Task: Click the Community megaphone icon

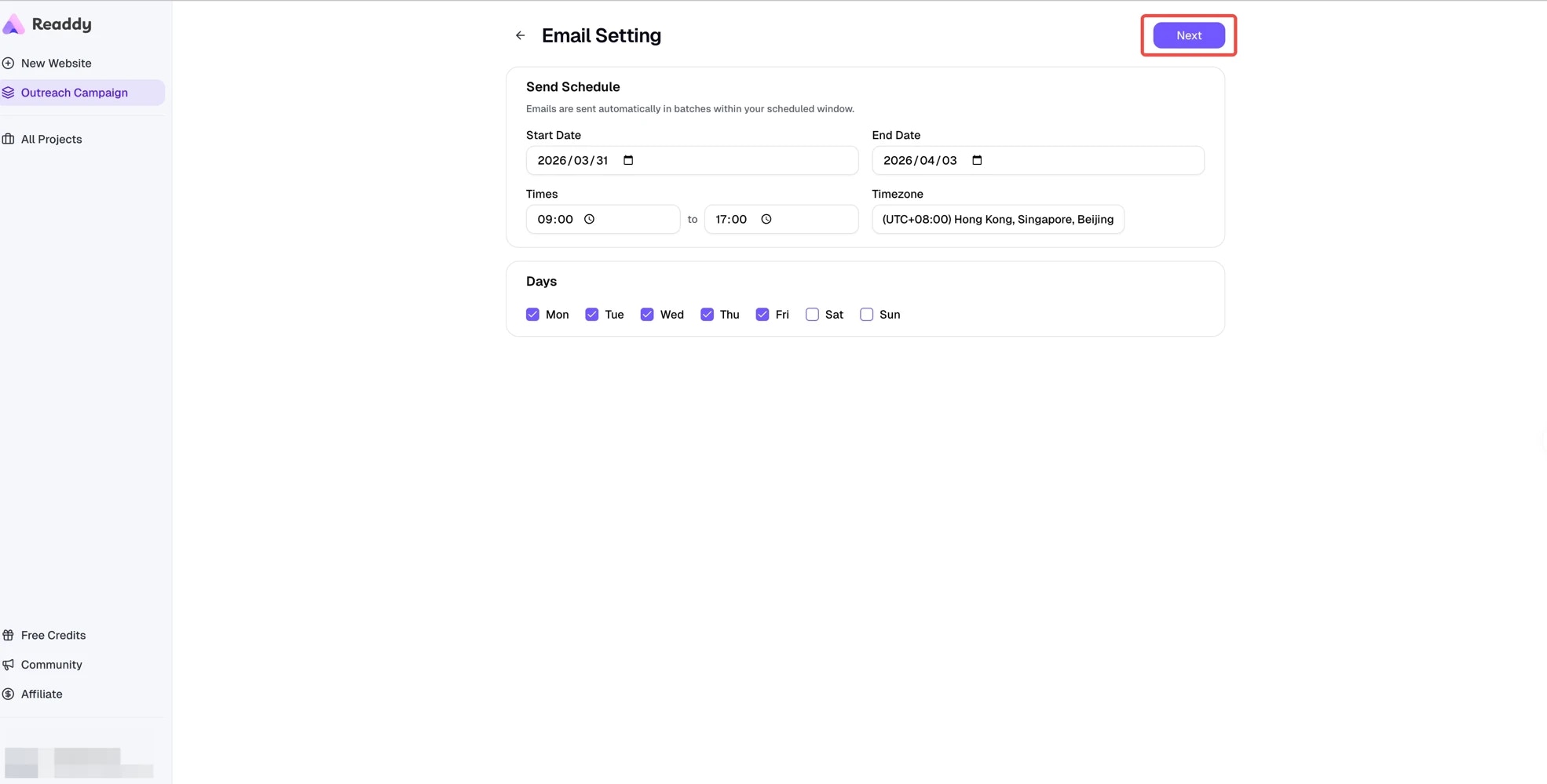Action: [x=9, y=664]
